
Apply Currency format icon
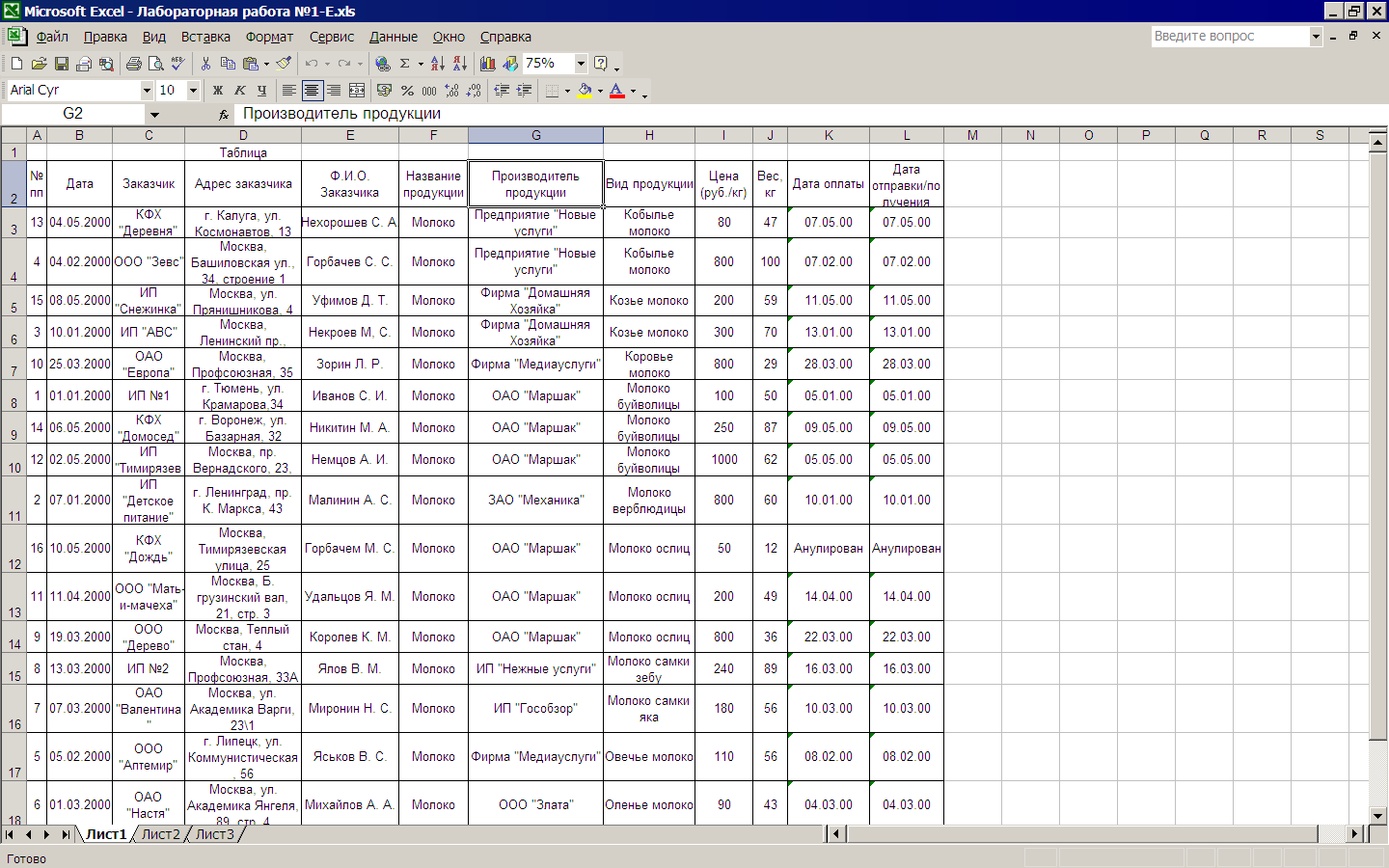385,90
